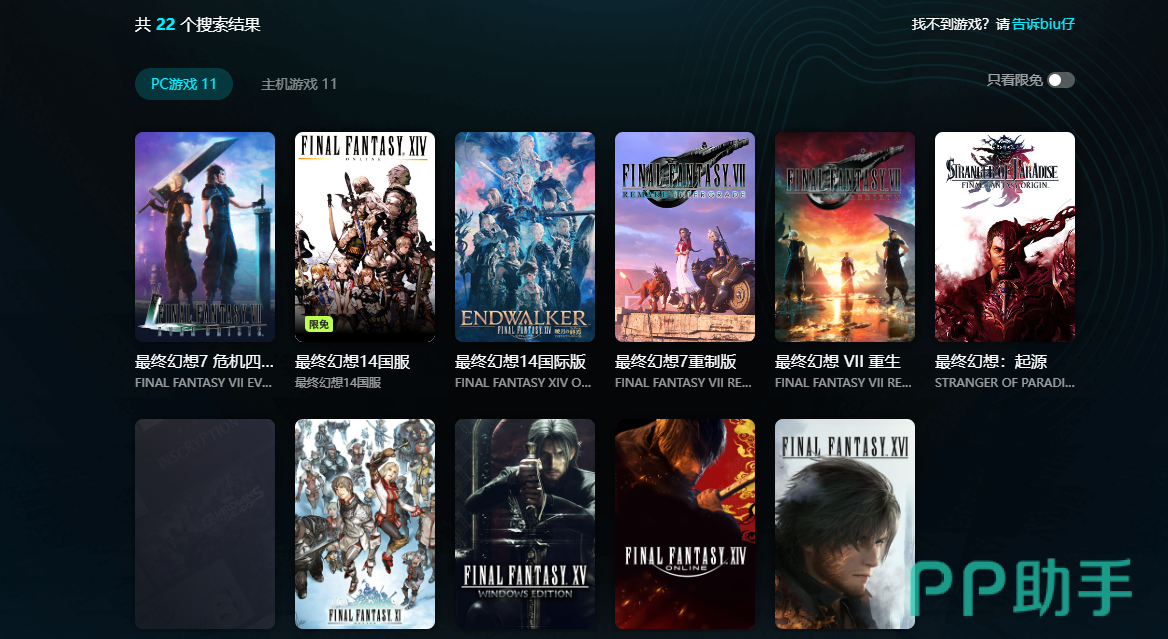Open the Final Fantasy XIV Online cover with 限免 badge
Screen dimensions: 1168x639
(365, 237)
